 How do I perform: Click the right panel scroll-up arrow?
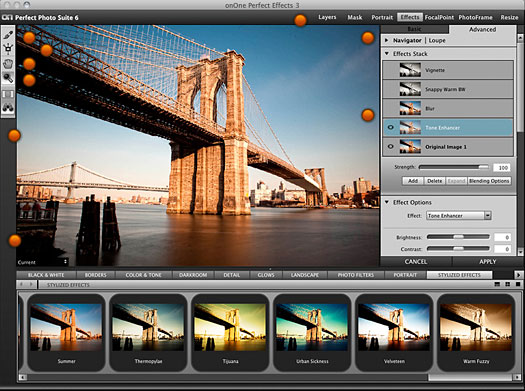[x=521, y=37]
